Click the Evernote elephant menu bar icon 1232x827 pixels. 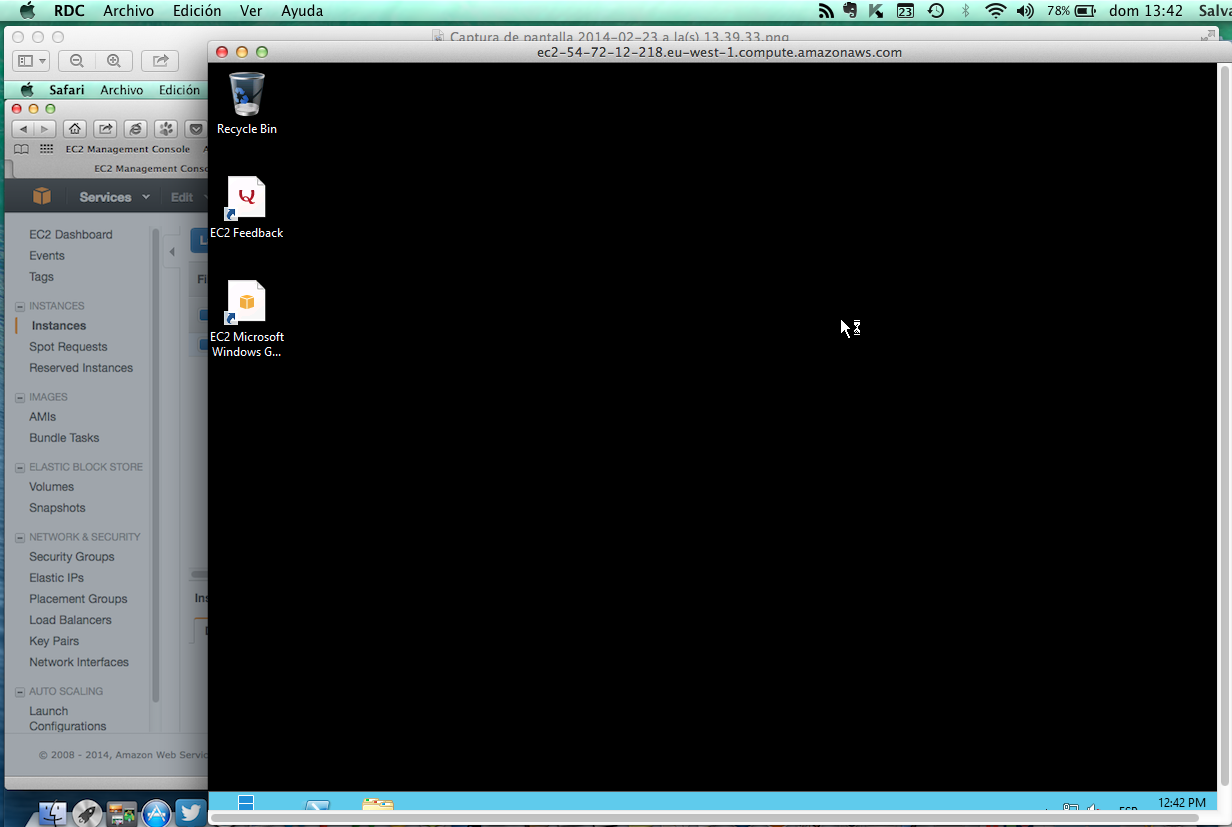coord(850,11)
